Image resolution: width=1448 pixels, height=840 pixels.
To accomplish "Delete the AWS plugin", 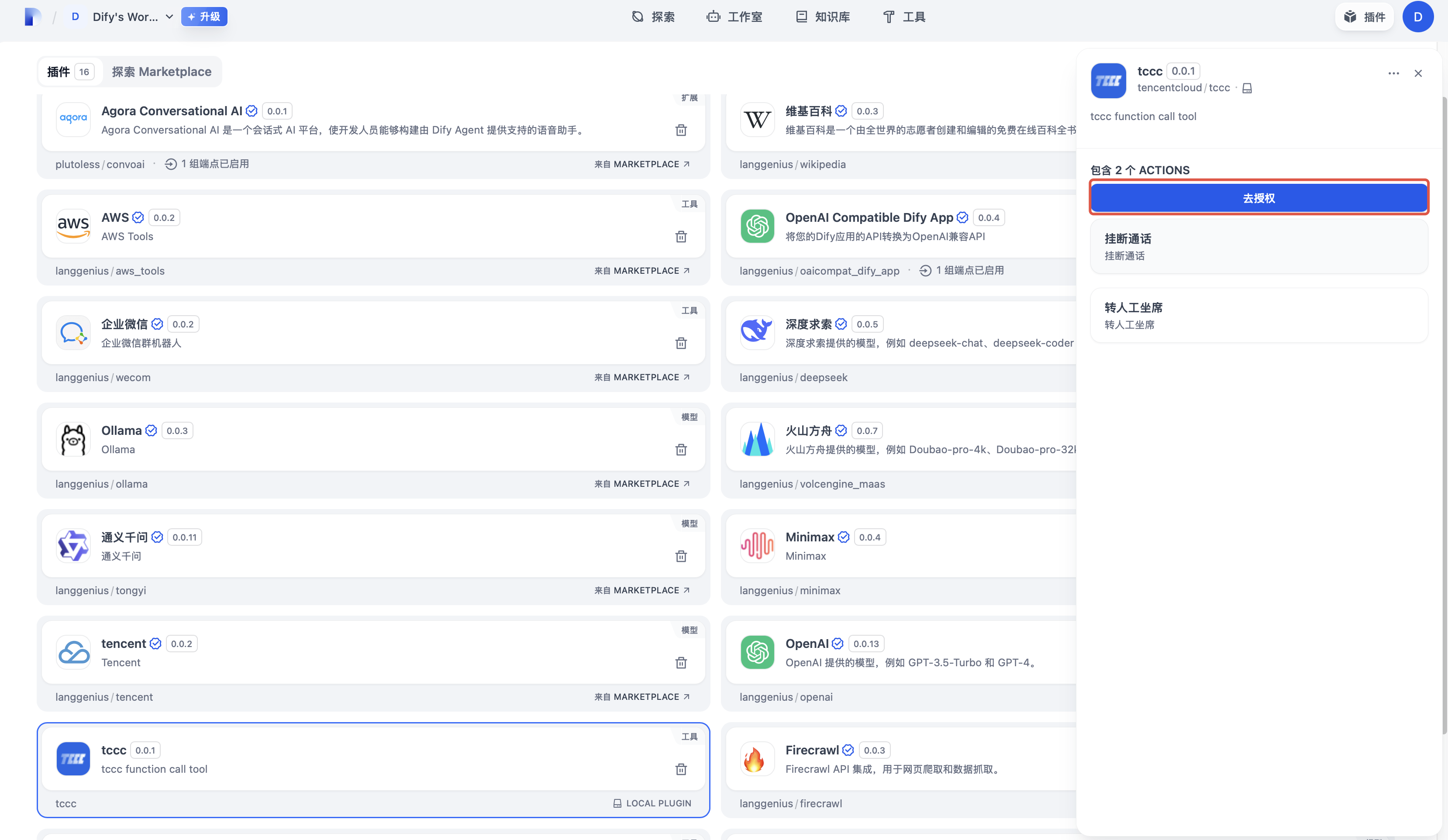I will pyautogui.click(x=681, y=236).
